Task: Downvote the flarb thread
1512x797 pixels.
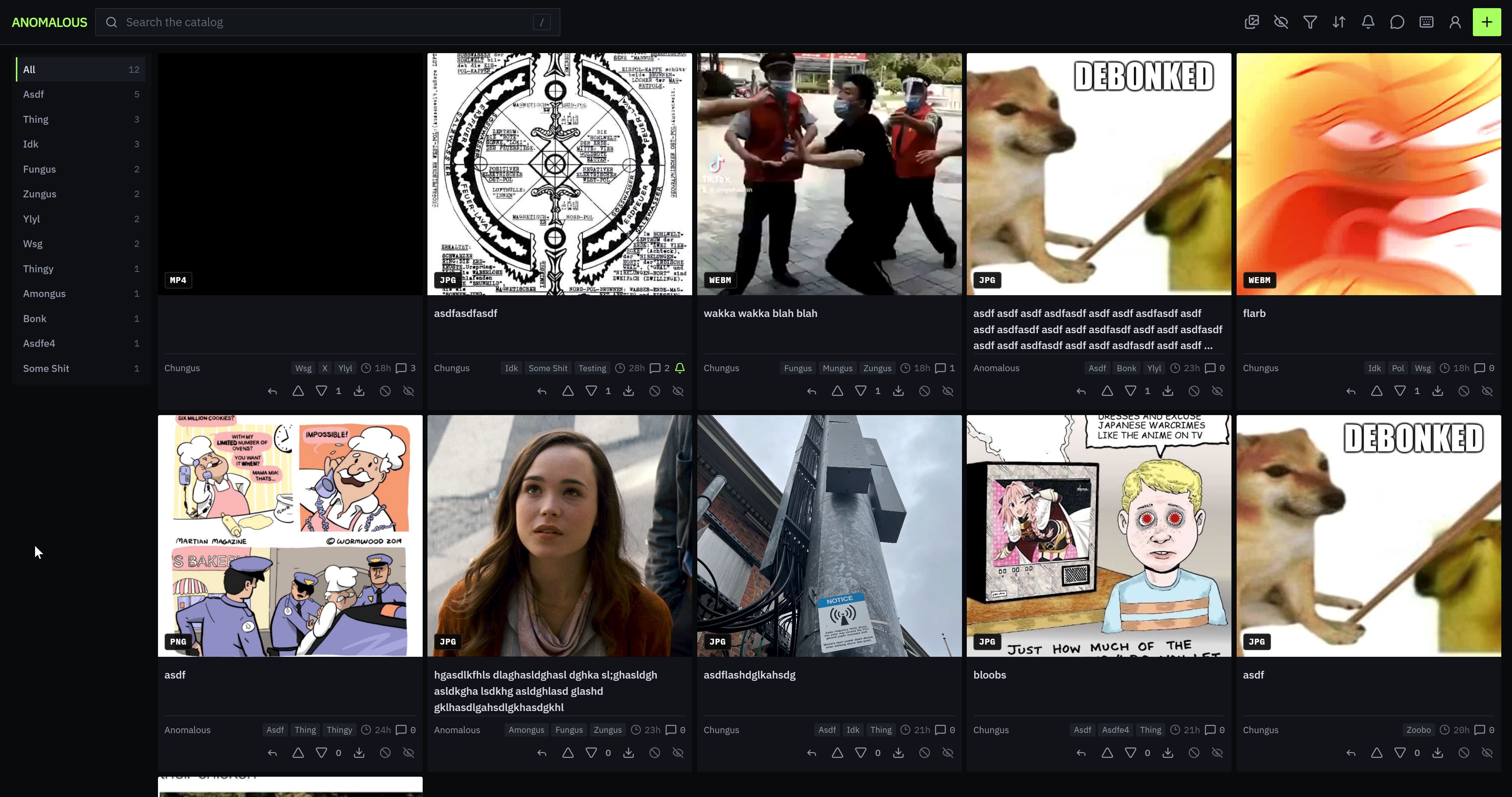Action: (x=1400, y=391)
